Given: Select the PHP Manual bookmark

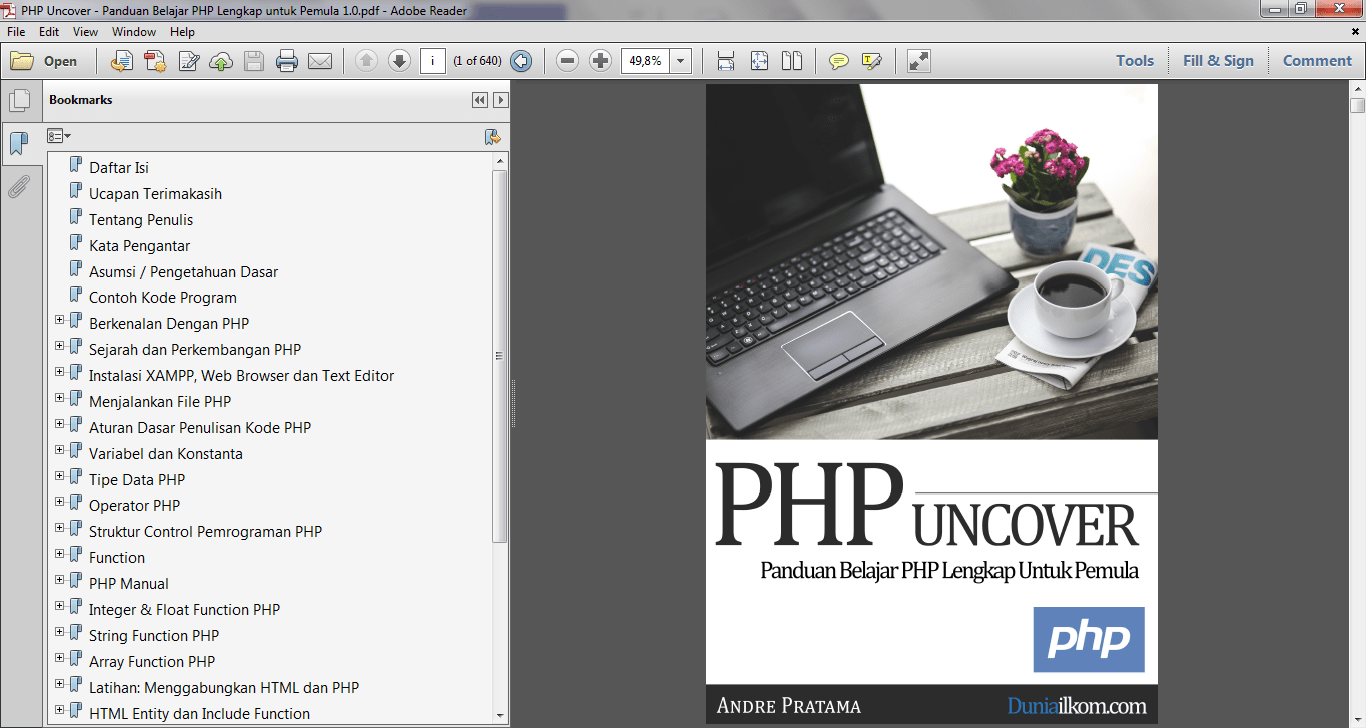Looking at the screenshot, I should [129, 584].
